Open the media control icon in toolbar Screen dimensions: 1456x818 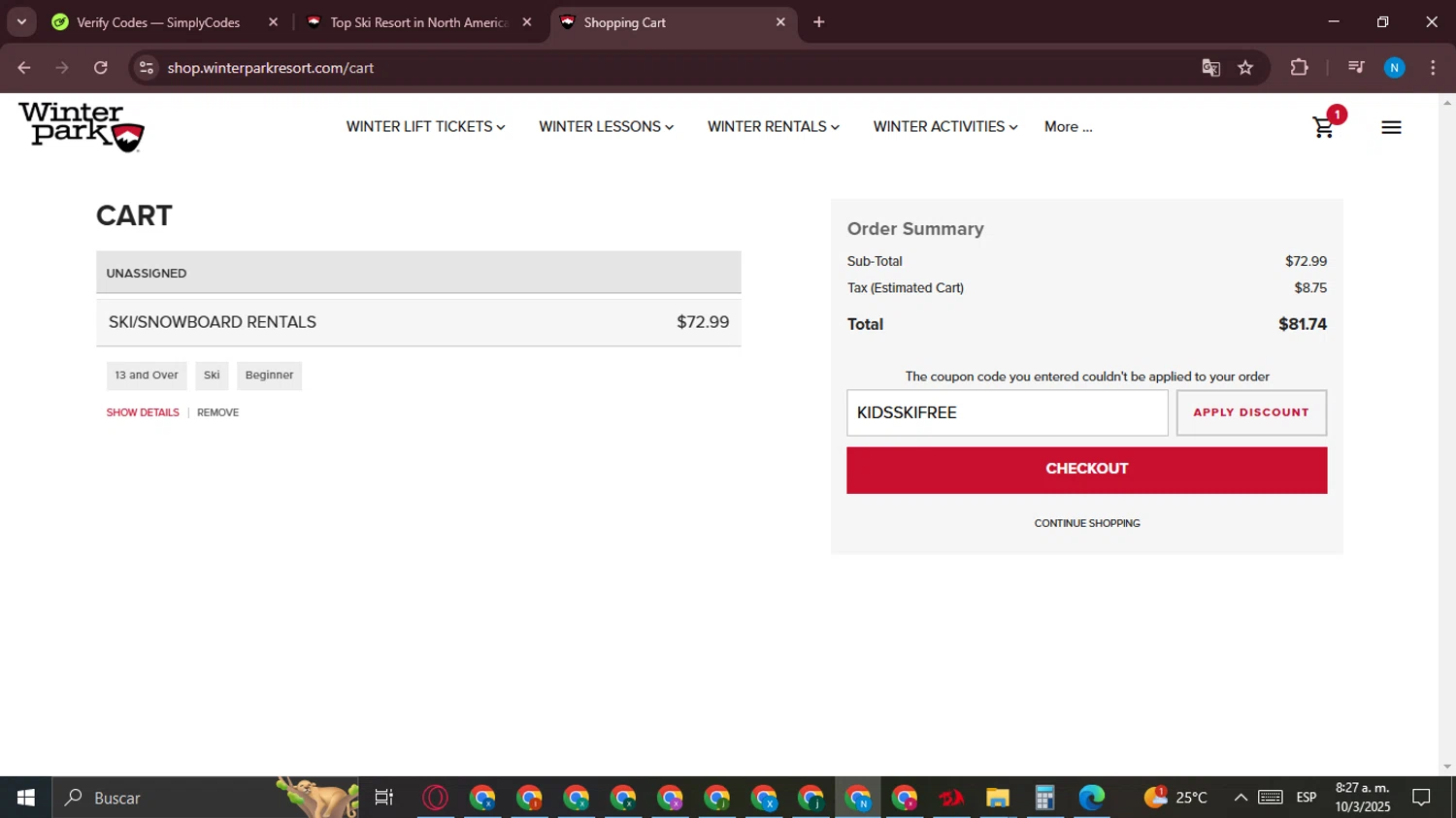point(1356,68)
